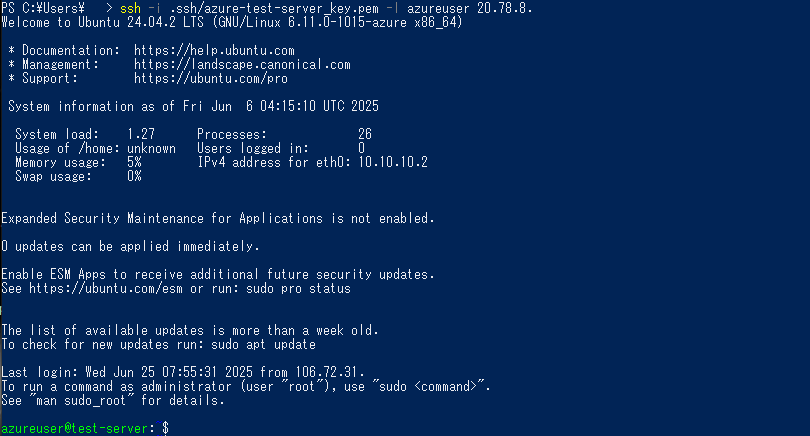Image resolution: width=810 pixels, height=436 pixels.
Task: Click the 'sudo pro status' command text
Action: click(299, 288)
